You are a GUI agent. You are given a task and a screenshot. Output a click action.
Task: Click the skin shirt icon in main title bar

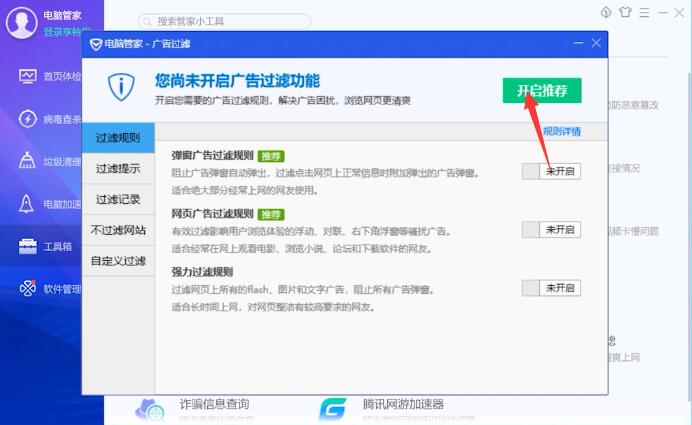625,12
